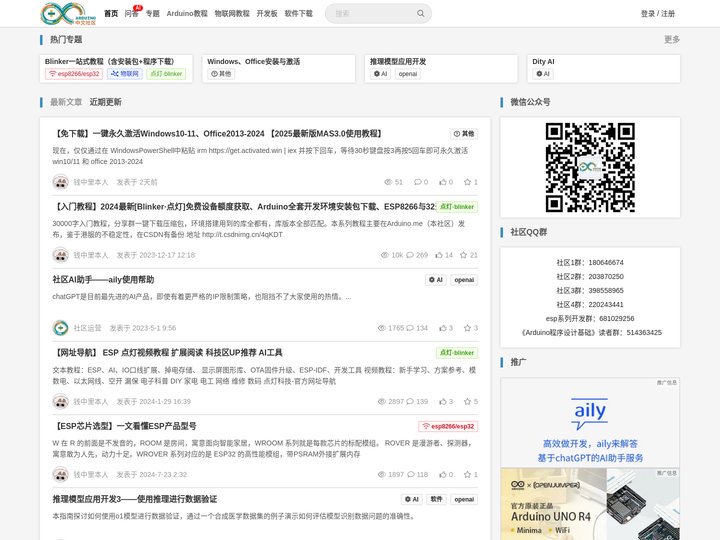Image resolution: width=720 pixels, height=540 pixels.
Task: Click star icon on 网址导航 post
Action: tap(467, 401)
